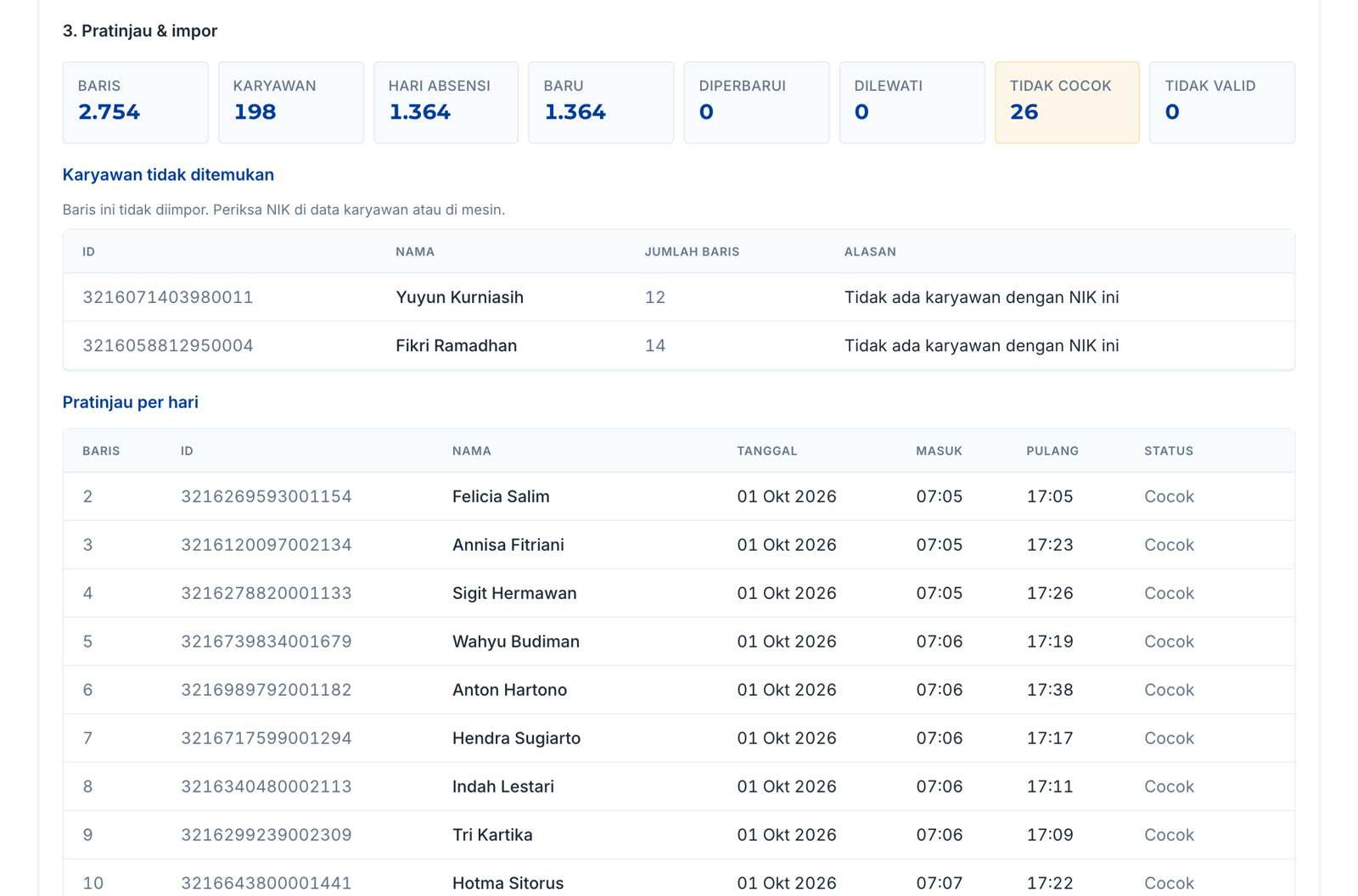Open the HARI ABSENSI 1.364 card
1358x896 pixels.
(446, 102)
